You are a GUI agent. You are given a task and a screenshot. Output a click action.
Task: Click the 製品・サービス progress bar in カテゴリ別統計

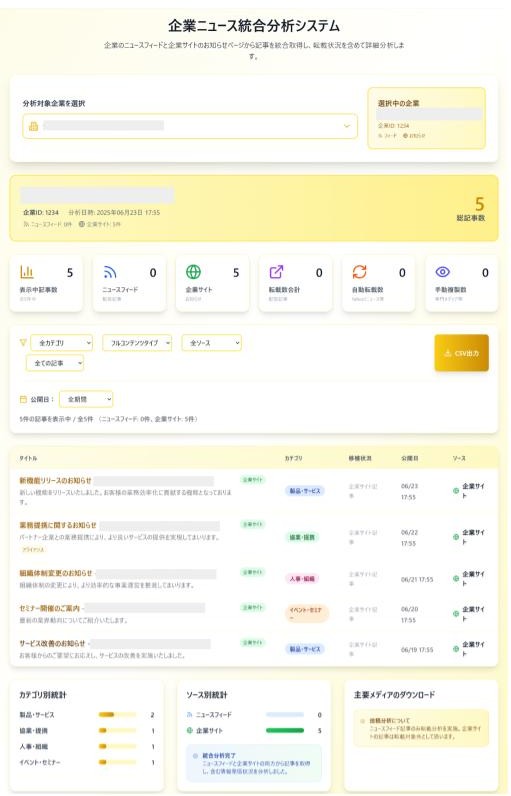coord(117,715)
